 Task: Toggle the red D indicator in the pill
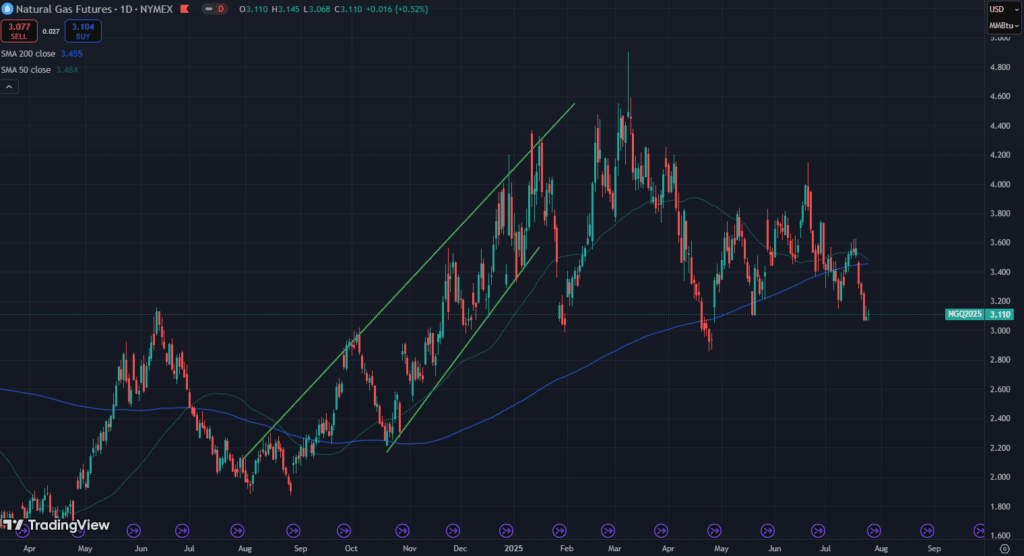point(221,9)
